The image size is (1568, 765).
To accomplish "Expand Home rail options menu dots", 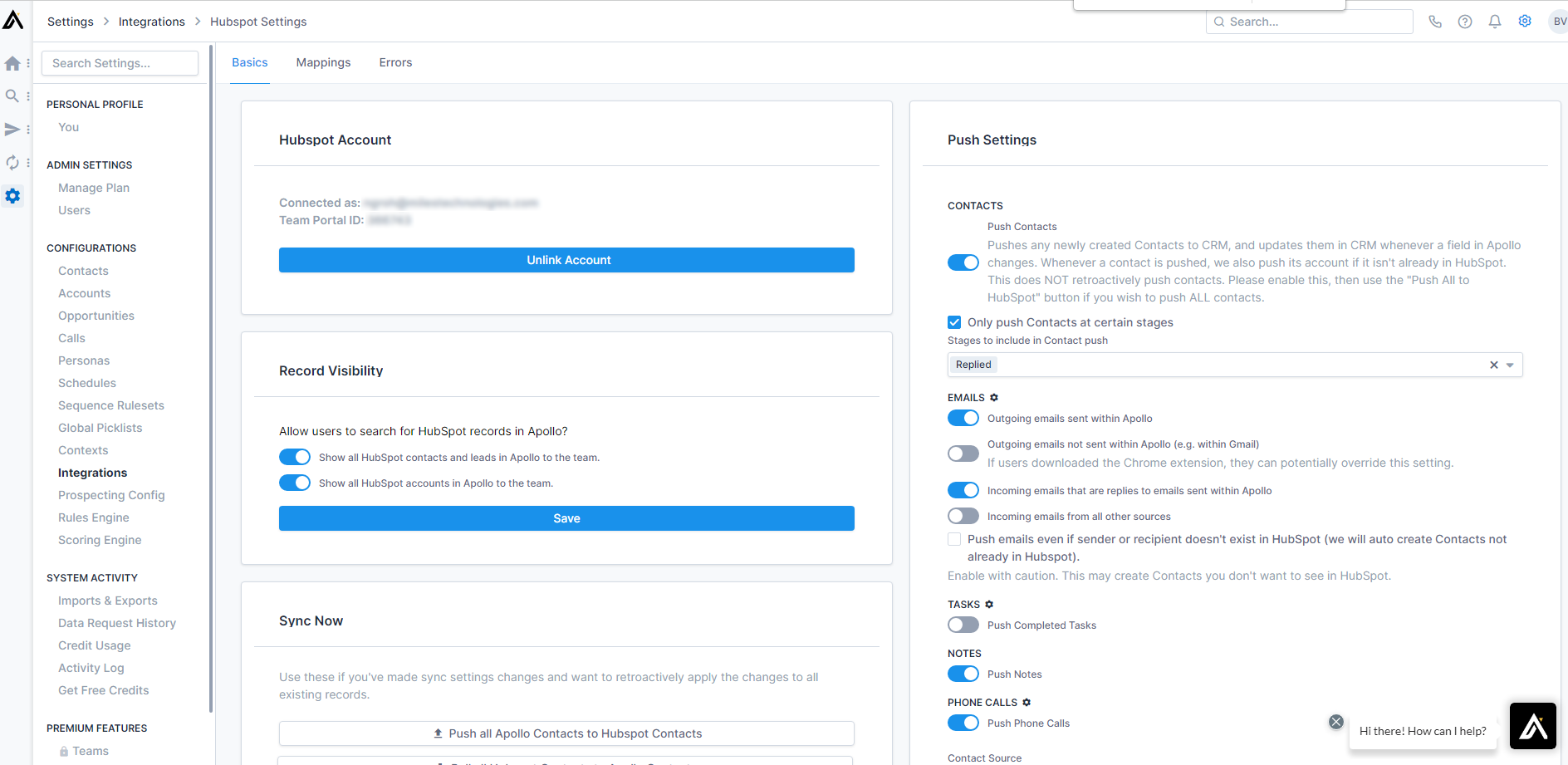I will click(28, 63).
